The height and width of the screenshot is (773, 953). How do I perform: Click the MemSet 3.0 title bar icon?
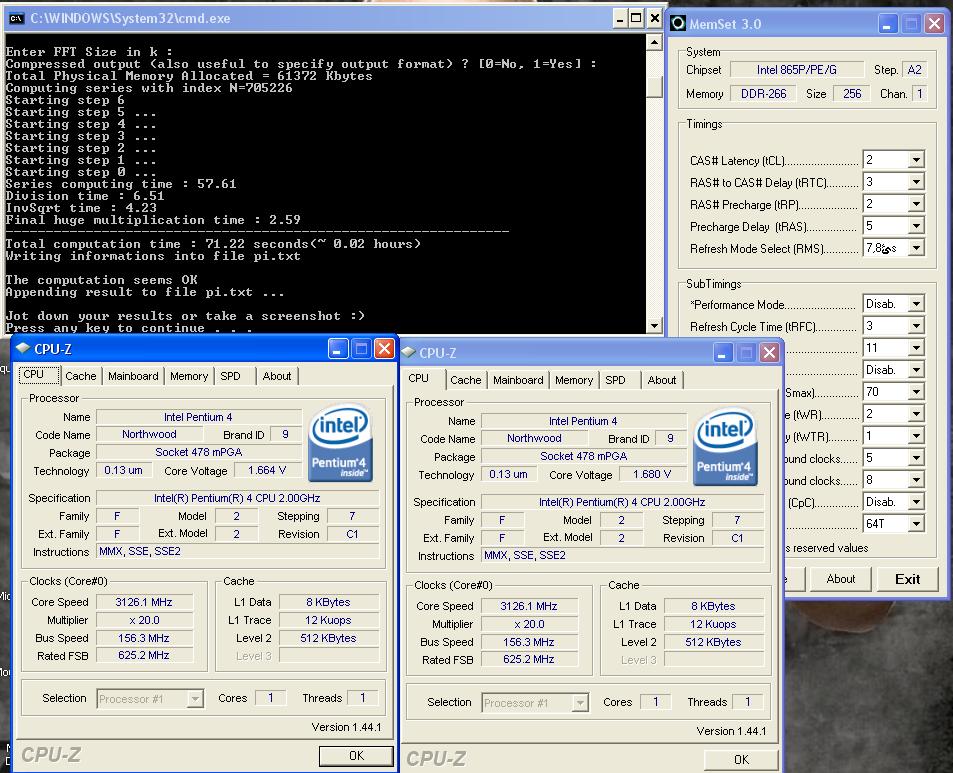[678, 24]
